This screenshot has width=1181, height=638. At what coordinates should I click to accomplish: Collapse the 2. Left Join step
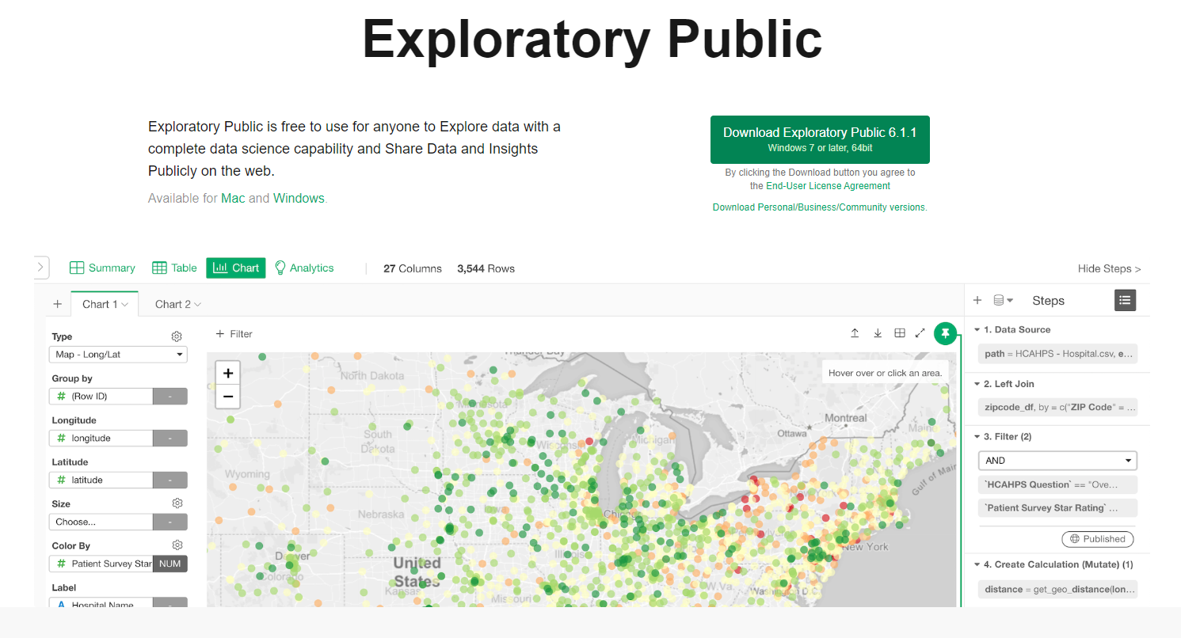pyautogui.click(x=978, y=383)
